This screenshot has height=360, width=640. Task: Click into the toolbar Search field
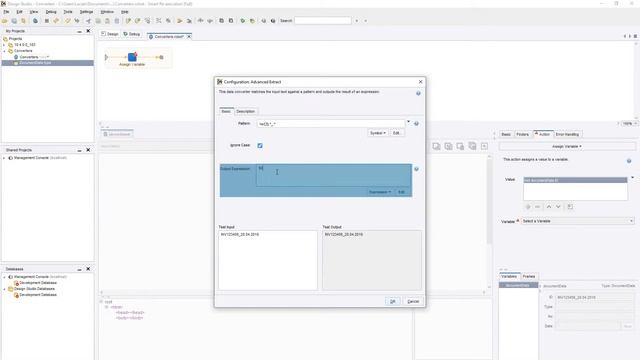pyautogui.click(x=322, y=20)
